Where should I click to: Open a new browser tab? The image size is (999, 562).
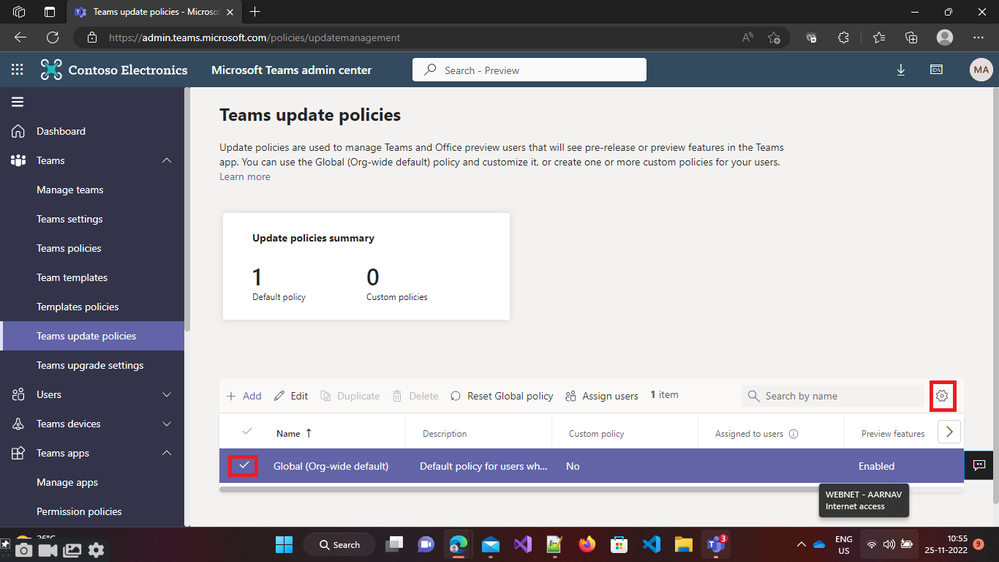click(255, 12)
